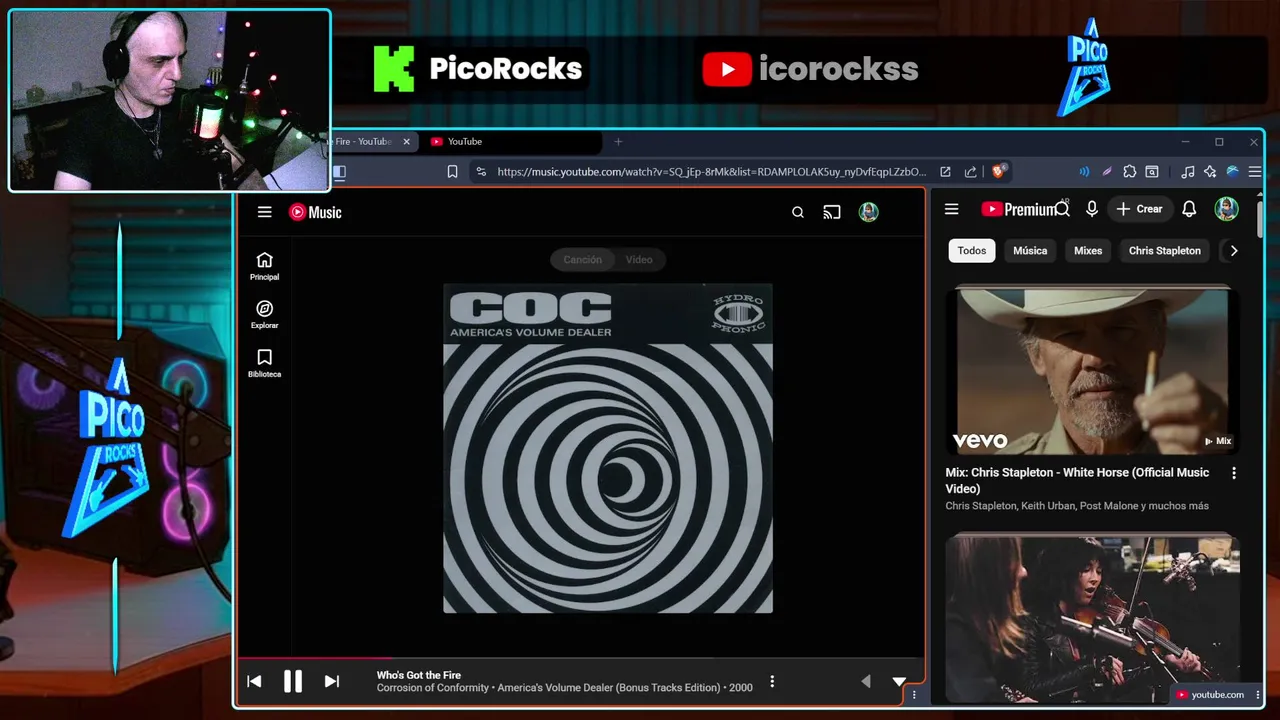Share this page link
The width and height of the screenshot is (1280, 720).
(970, 172)
